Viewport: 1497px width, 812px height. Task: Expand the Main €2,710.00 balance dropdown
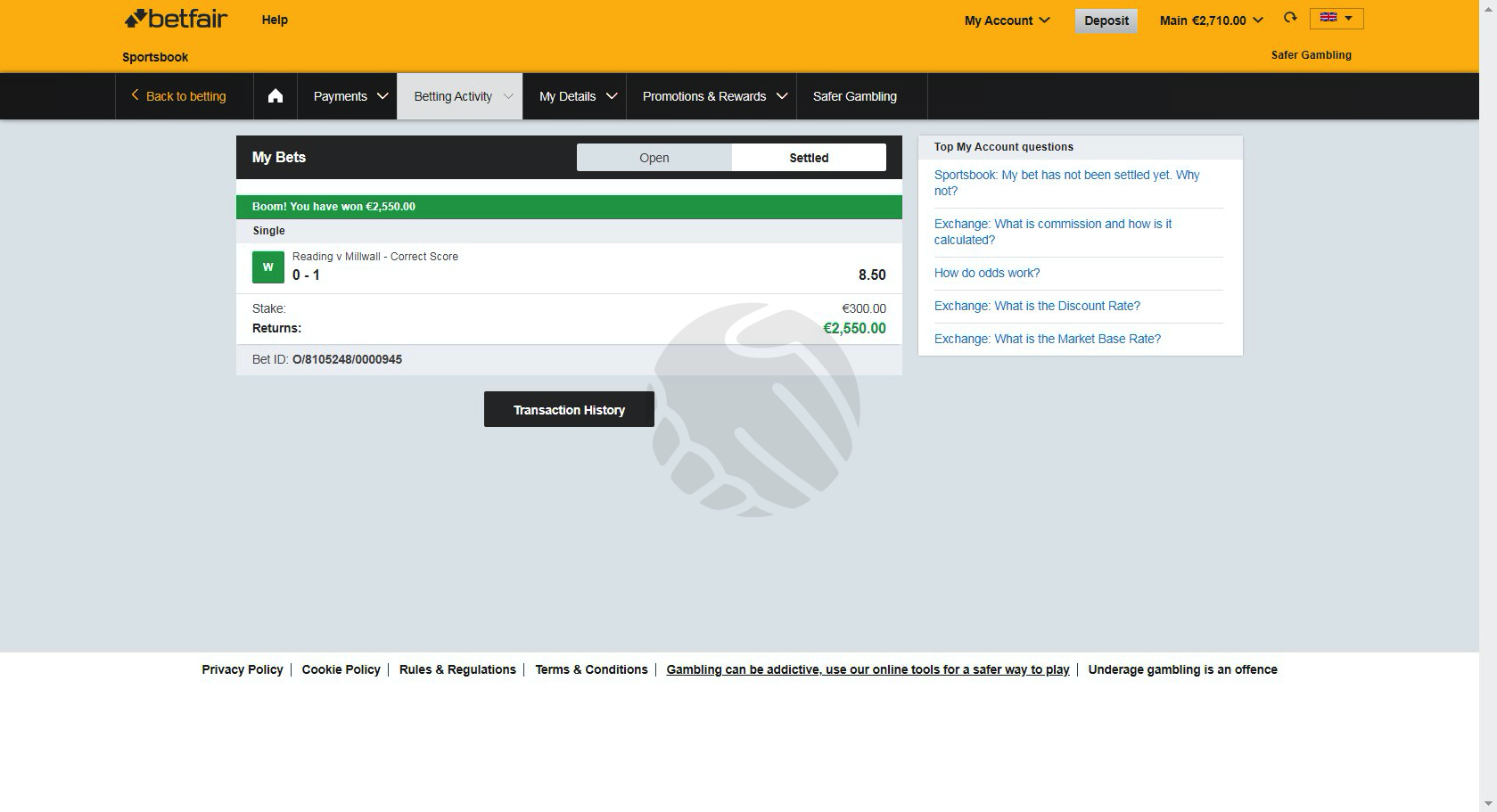[1212, 21]
